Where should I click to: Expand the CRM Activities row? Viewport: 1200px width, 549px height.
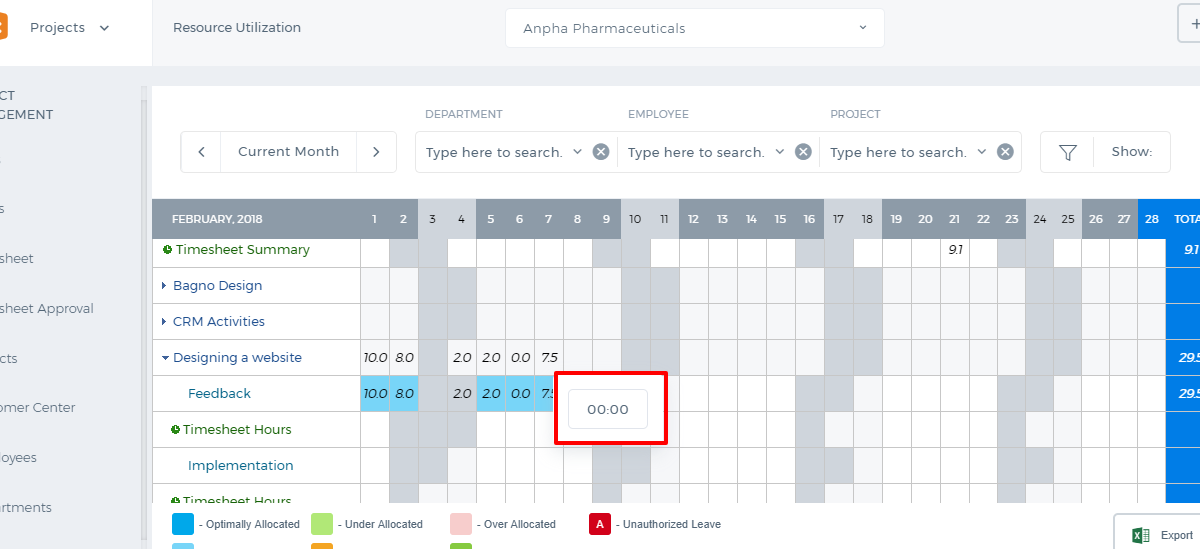coord(164,322)
